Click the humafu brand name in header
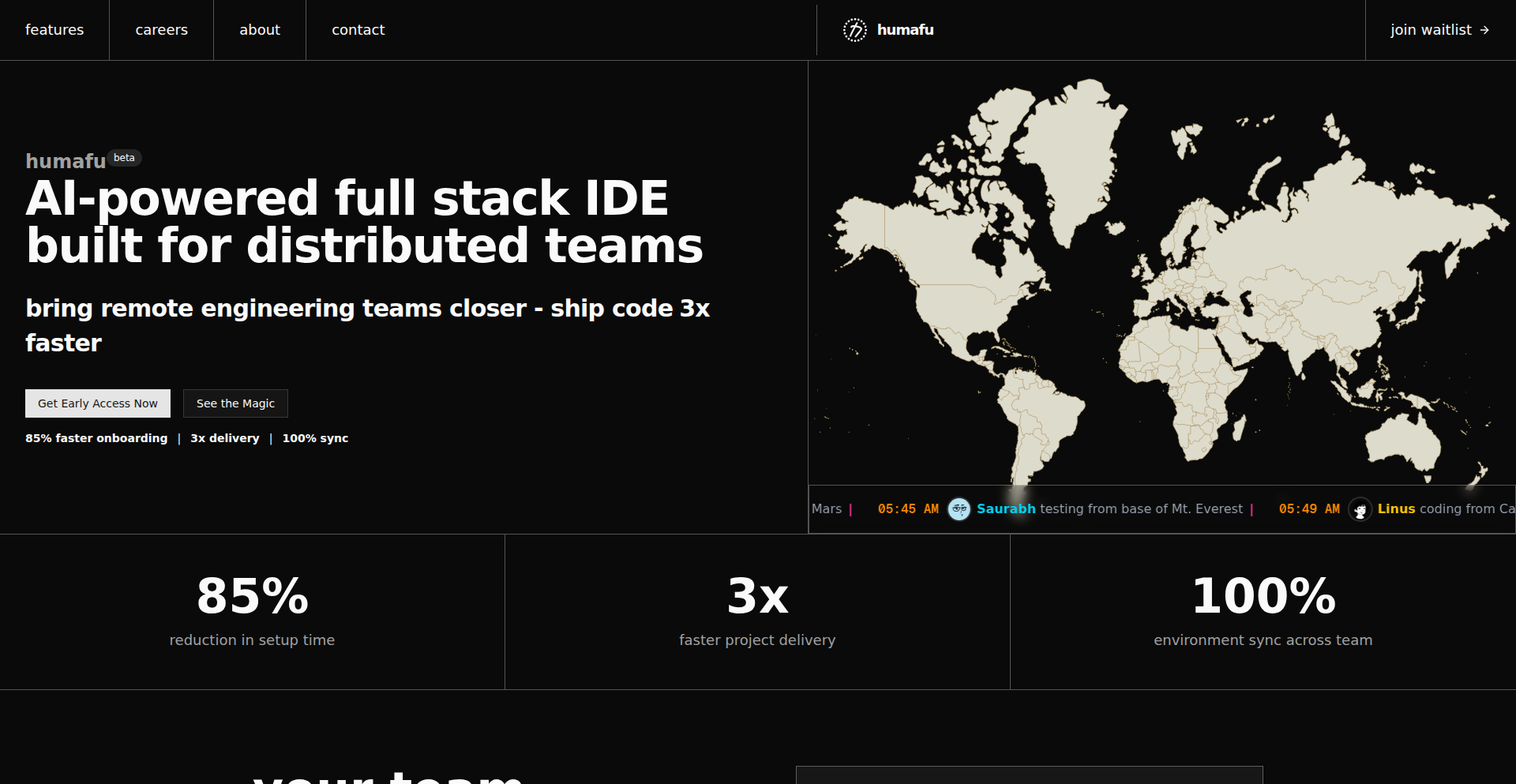The image size is (1516, 784). coord(905,30)
